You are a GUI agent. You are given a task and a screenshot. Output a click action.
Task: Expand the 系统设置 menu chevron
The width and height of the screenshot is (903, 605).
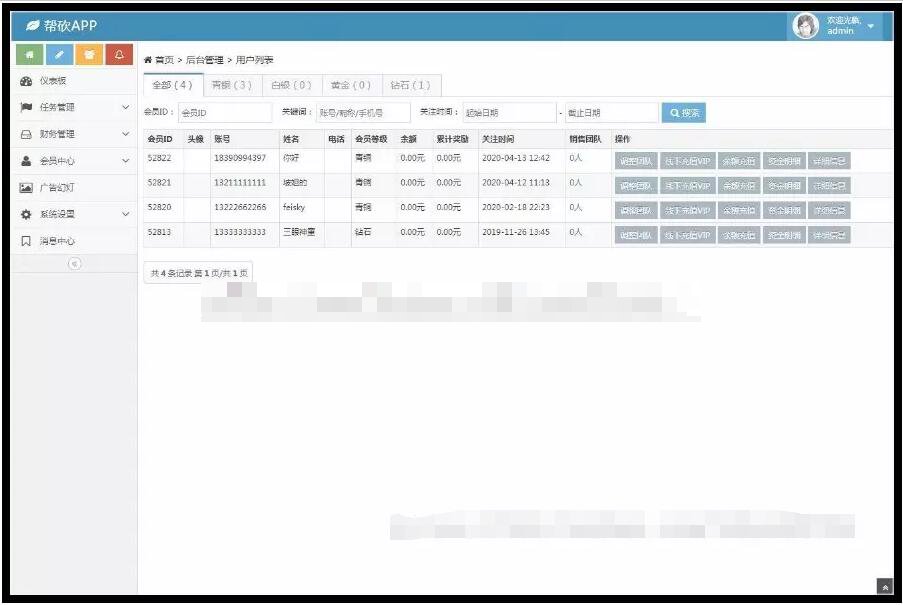(x=126, y=214)
